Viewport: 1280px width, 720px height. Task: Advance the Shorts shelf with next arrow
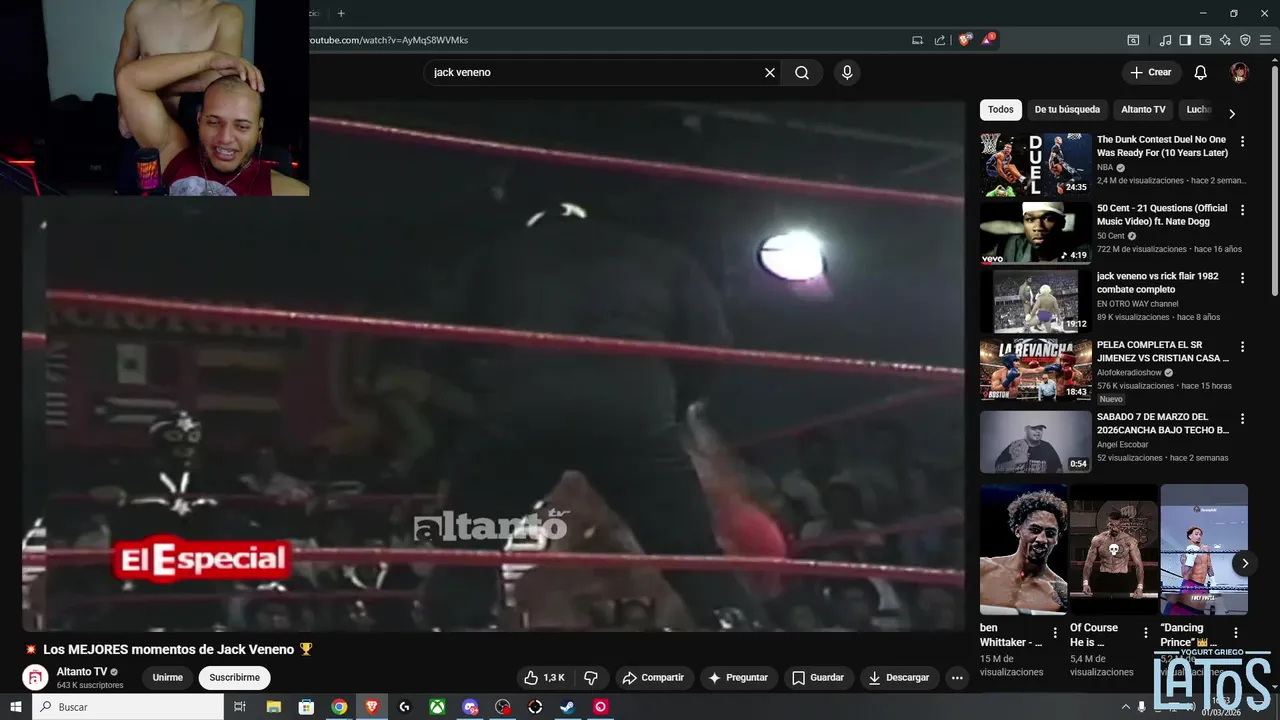click(1245, 563)
